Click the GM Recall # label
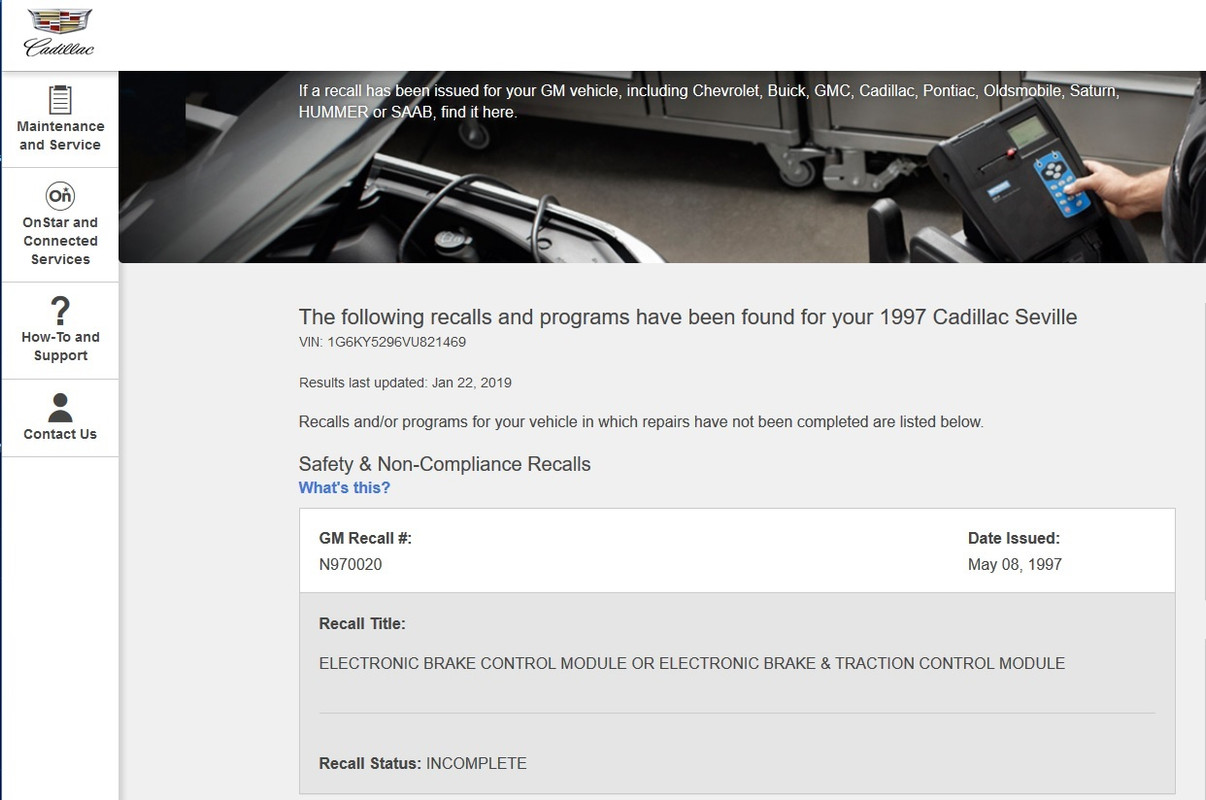Viewport: 1206px width, 800px height. pyautogui.click(x=365, y=538)
